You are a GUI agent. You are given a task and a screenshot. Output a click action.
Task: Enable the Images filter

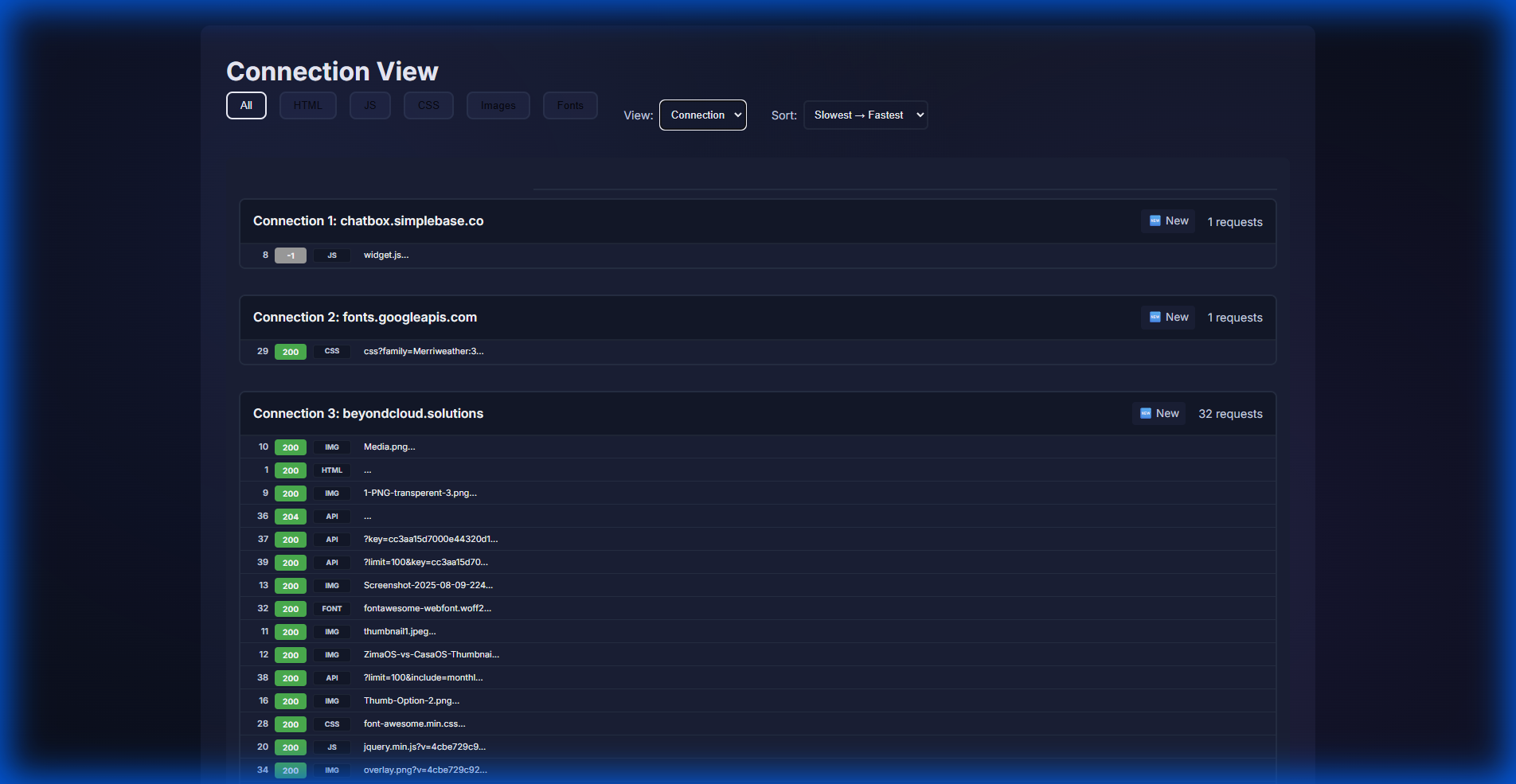(x=498, y=104)
